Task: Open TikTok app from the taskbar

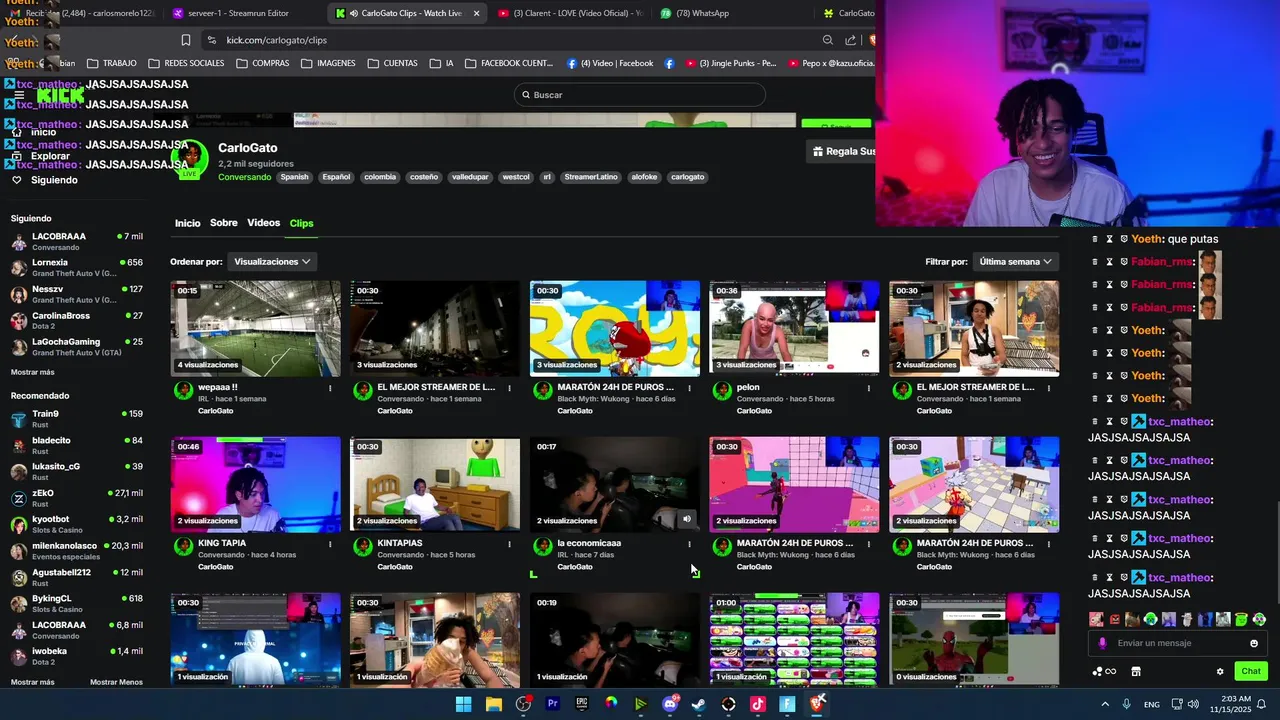Action: 758,704
